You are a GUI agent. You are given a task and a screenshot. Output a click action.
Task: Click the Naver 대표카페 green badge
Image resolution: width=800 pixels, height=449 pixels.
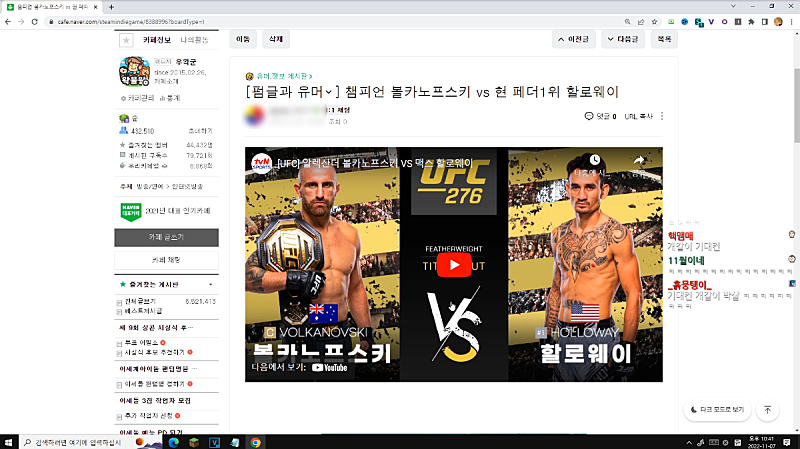pyautogui.click(x=131, y=211)
